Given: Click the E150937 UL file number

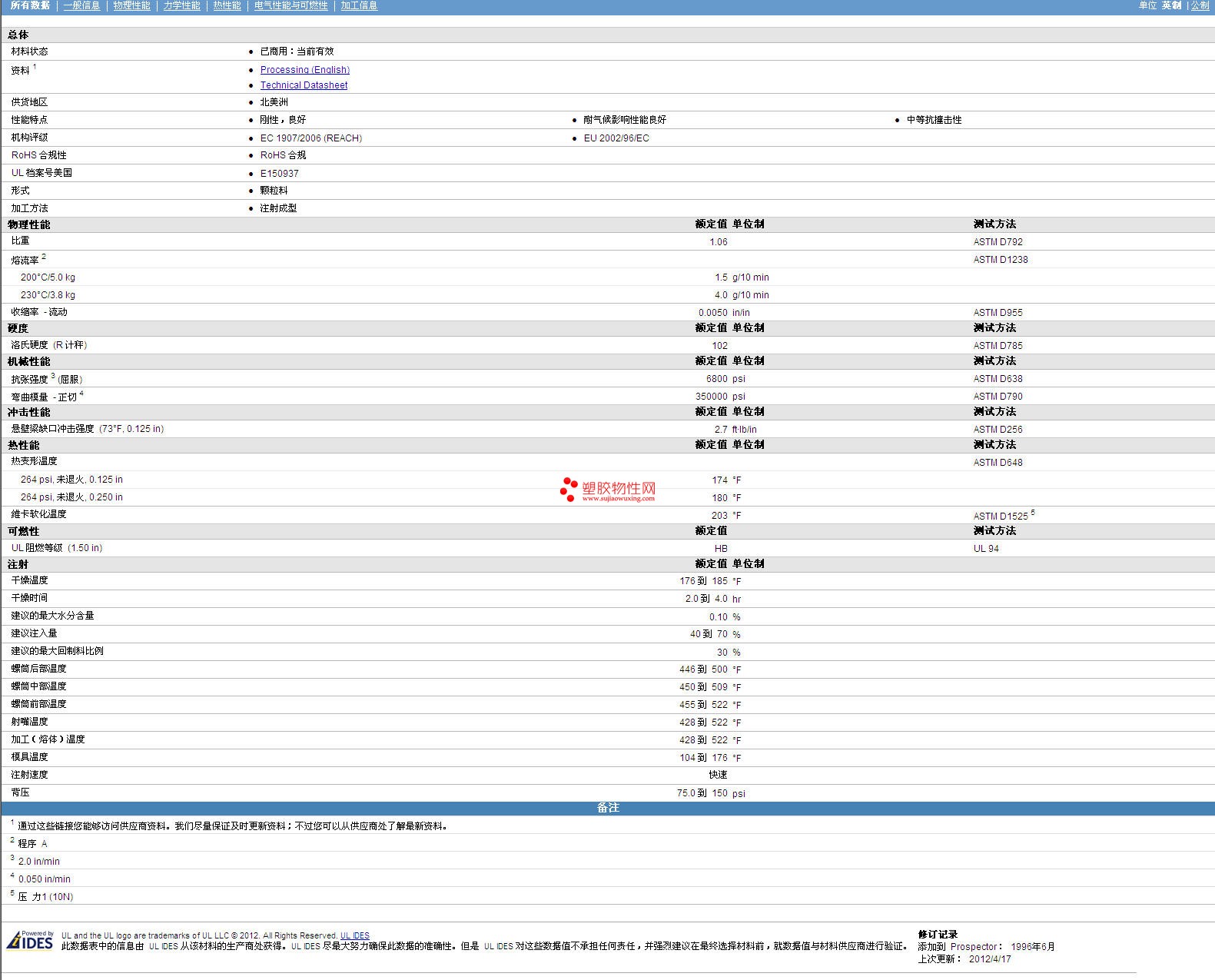Looking at the screenshot, I should (279, 174).
